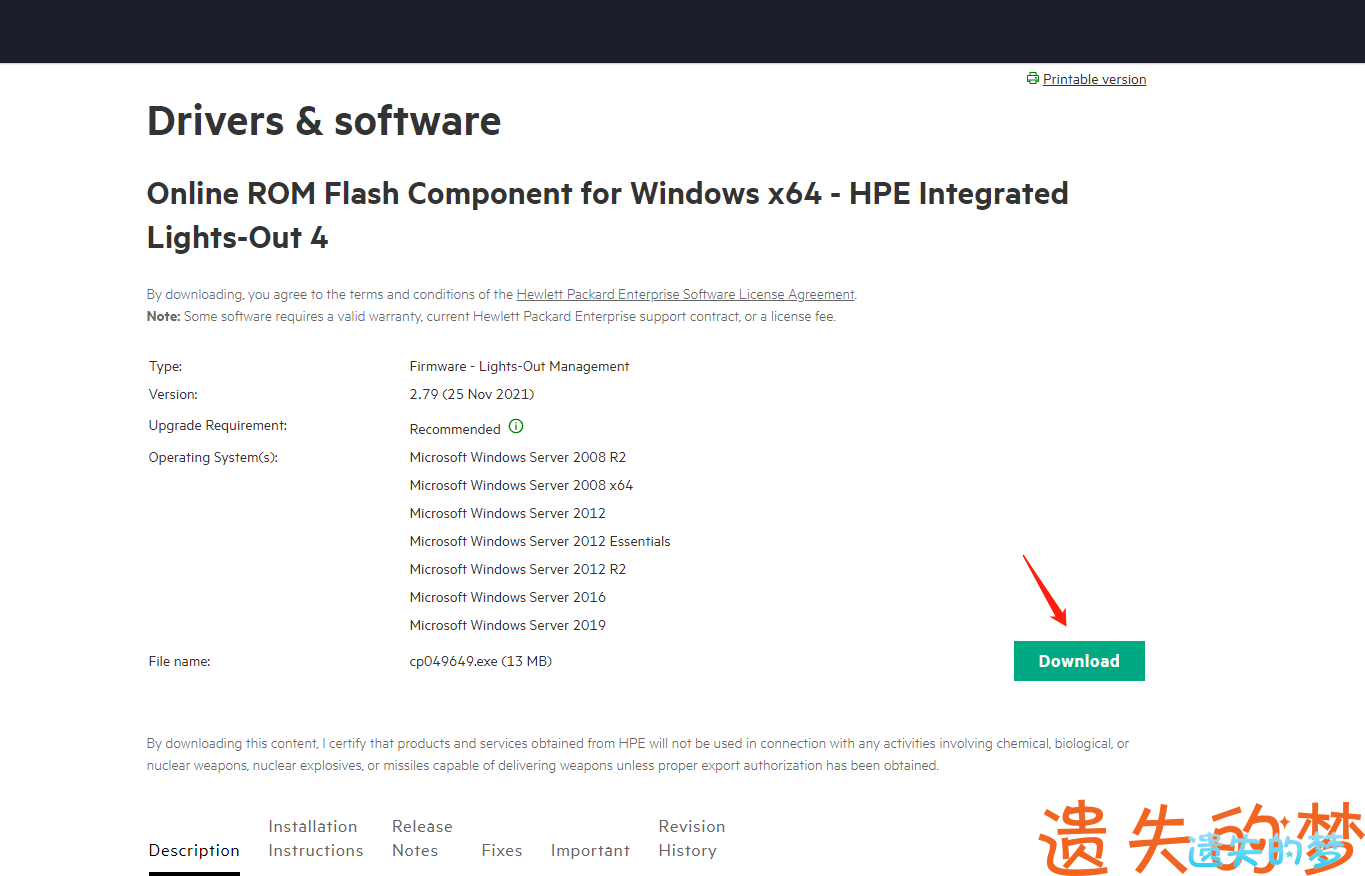Select Microsoft Windows Server 2019 entry

[508, 625]
